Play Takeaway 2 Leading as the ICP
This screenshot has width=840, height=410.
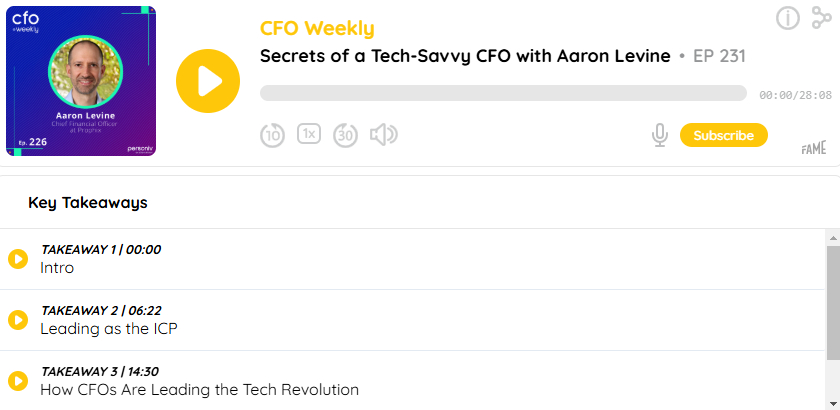18,320
